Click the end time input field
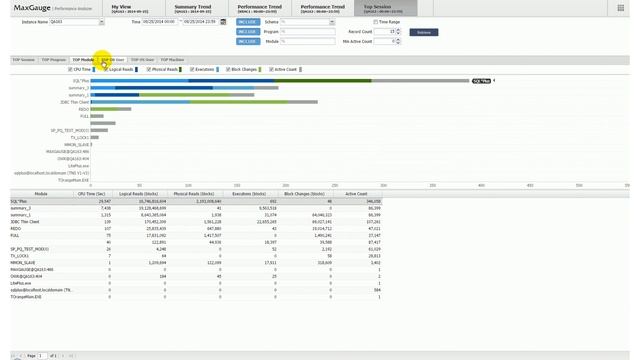The image size is (640, 360). pyautogui.click(x=200, y=22)
